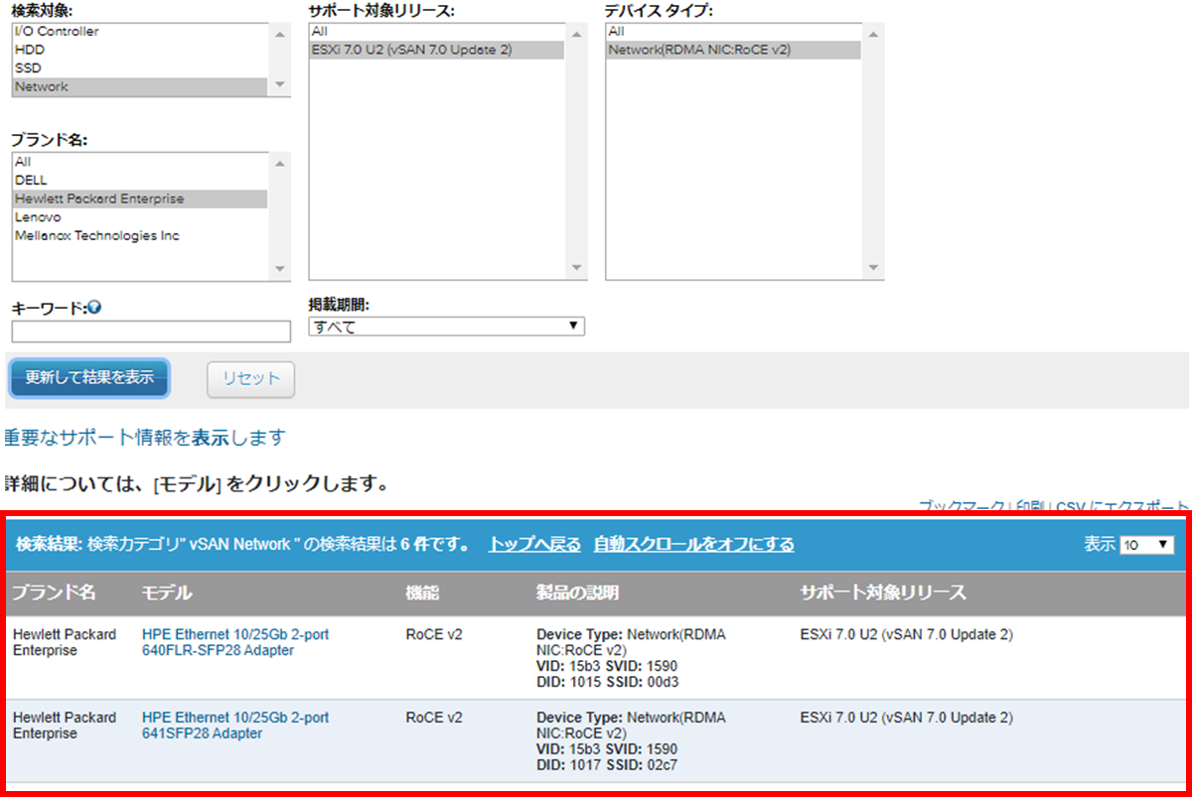This screenshot has height=797, width=1192.
Task: Click ESXi 7.0 U2 release in 641SFP28 row
Action: tap(906, 717)
